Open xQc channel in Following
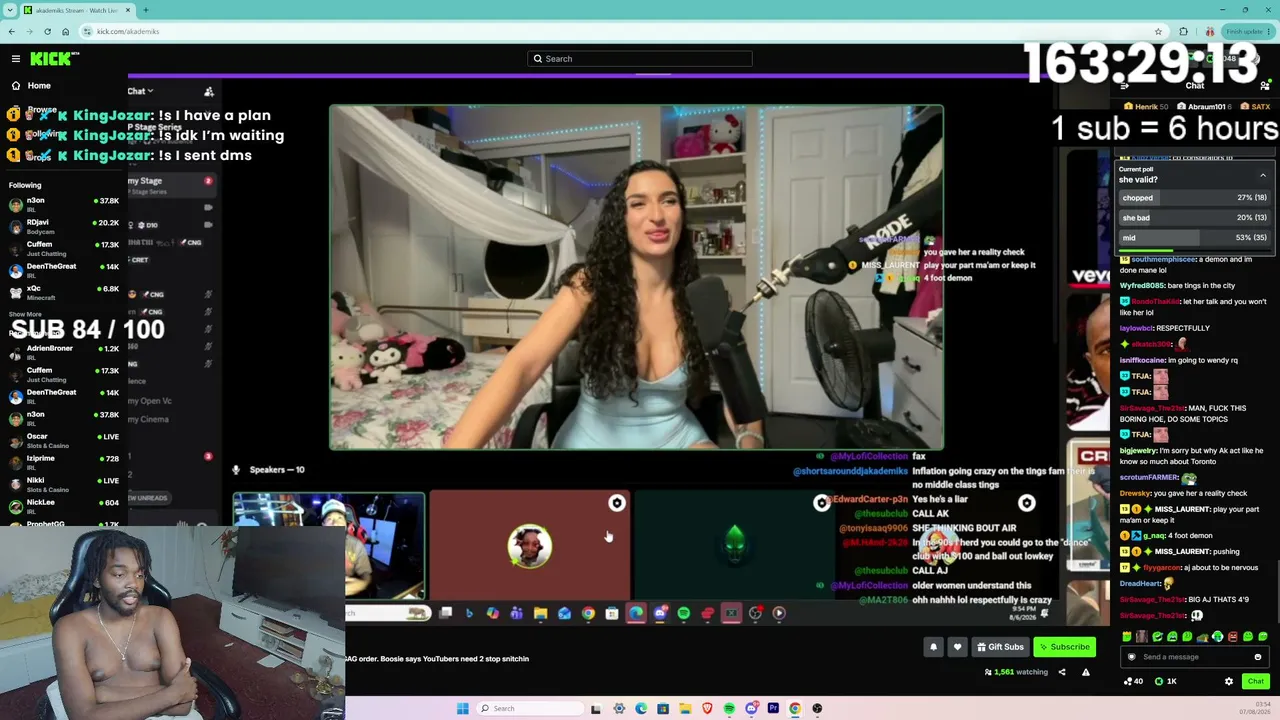1280x720 pixels. point(63,293)
